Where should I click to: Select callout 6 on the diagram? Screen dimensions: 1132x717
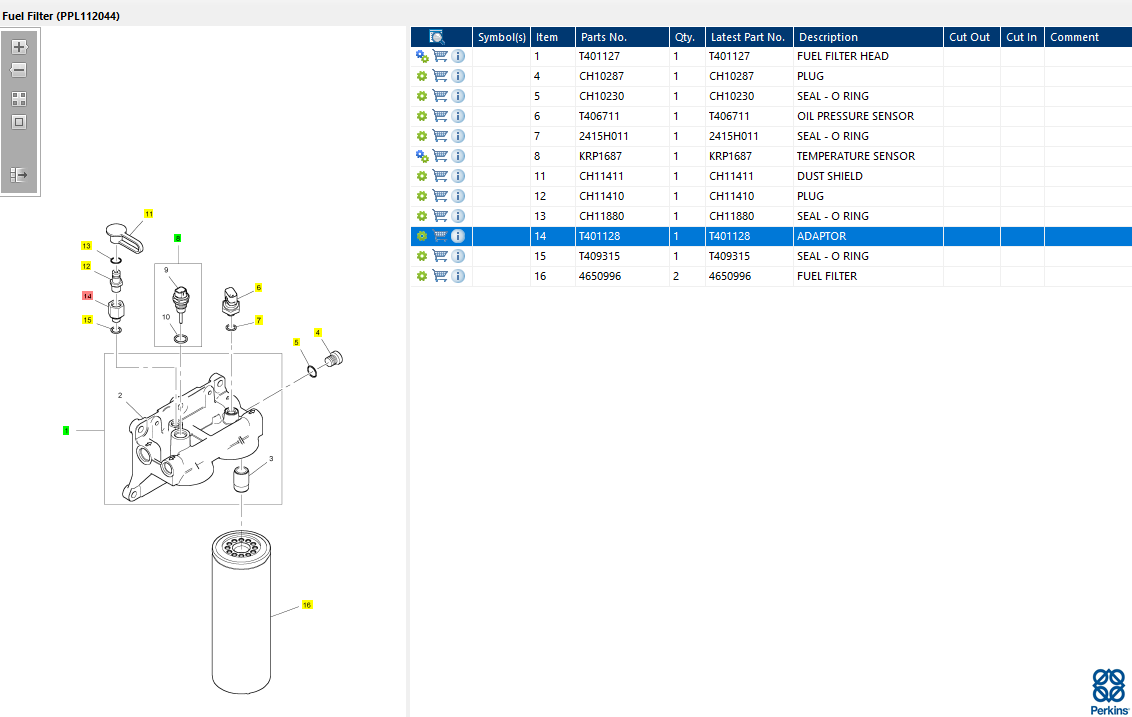(258, 287)
